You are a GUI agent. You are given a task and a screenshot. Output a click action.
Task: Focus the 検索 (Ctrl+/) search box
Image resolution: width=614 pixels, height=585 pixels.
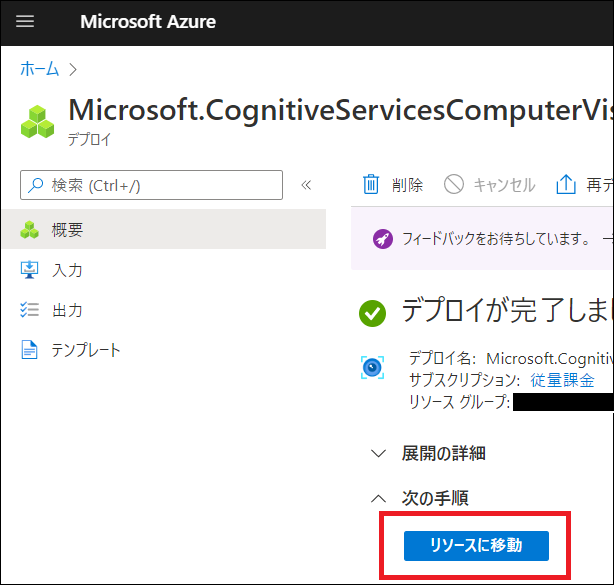click(151, 185)
